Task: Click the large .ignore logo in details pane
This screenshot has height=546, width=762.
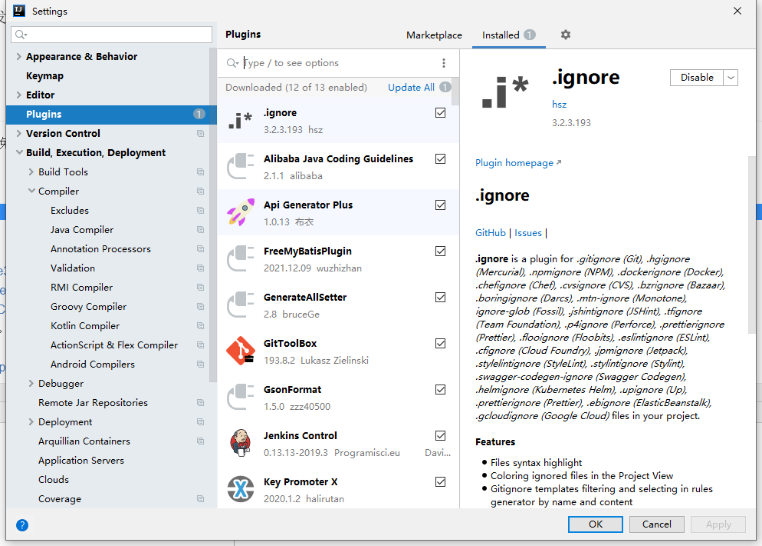Action: [x=504, y=92]
